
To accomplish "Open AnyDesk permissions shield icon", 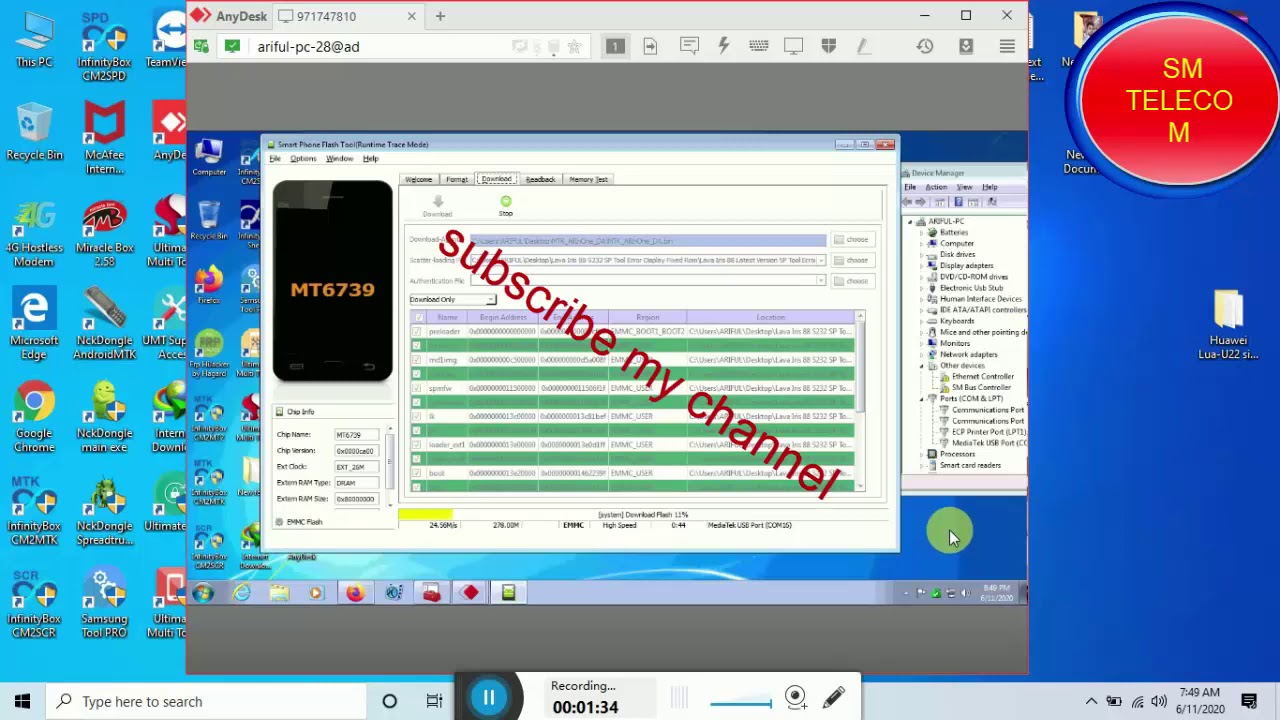I will [828, 46].
